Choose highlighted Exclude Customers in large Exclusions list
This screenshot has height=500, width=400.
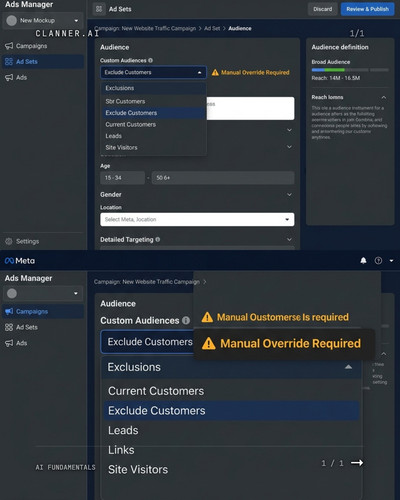point(231,411)
